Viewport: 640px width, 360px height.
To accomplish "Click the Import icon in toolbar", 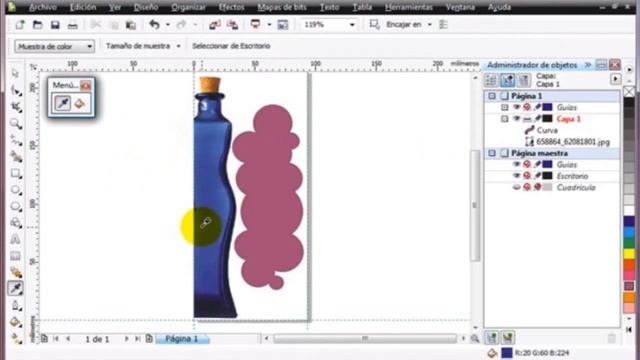I will (x=215, y=24).
